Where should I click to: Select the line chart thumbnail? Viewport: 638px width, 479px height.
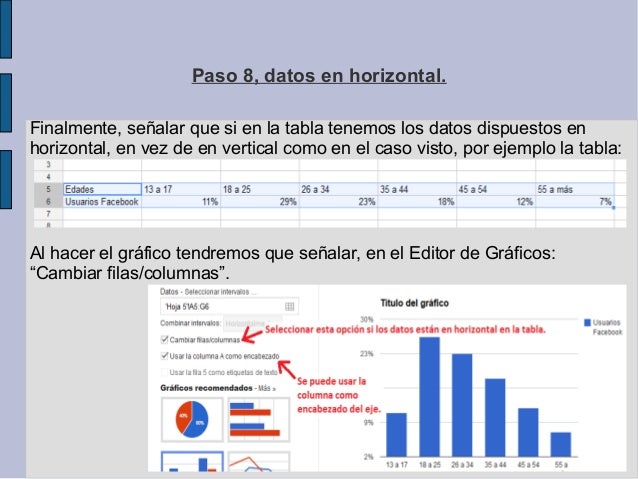click(x=259, y=462)
